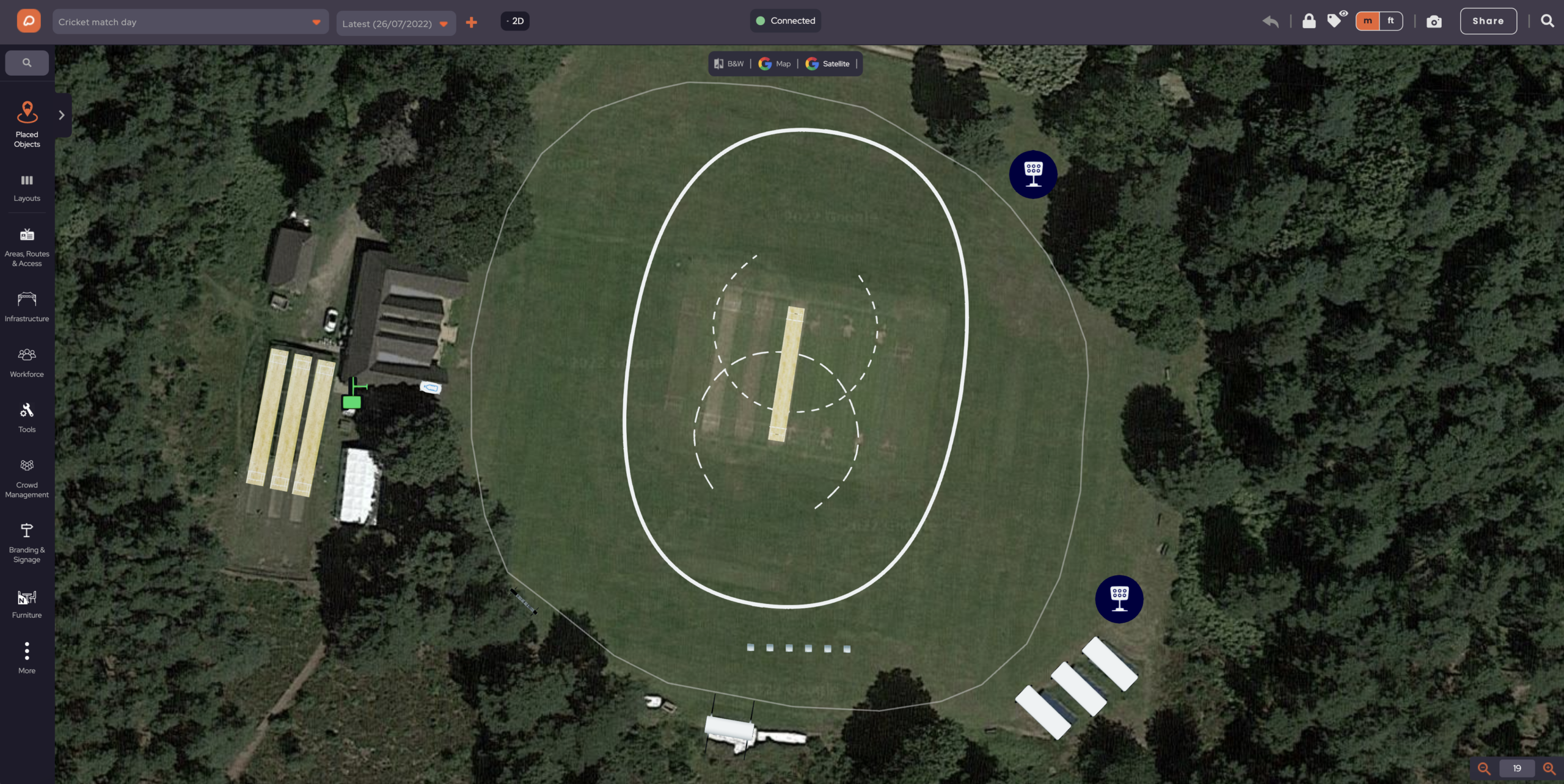Open the Workforce category
1564x784 pixels.
point(27,363)
